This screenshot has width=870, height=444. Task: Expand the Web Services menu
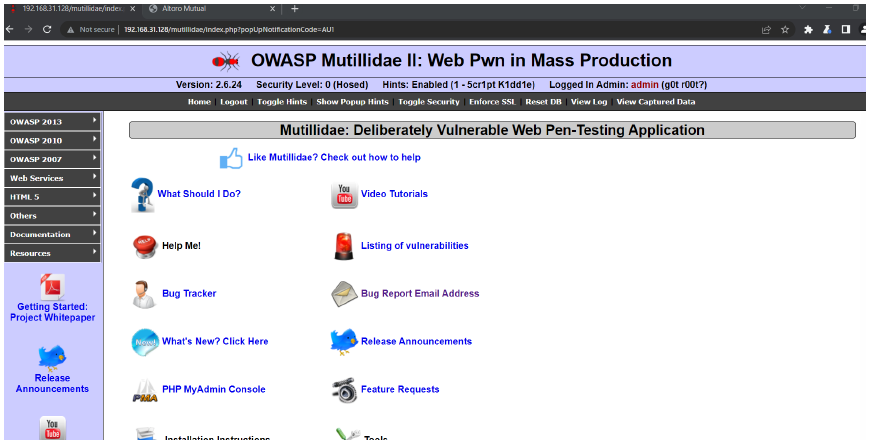click(x=52, y=178)
